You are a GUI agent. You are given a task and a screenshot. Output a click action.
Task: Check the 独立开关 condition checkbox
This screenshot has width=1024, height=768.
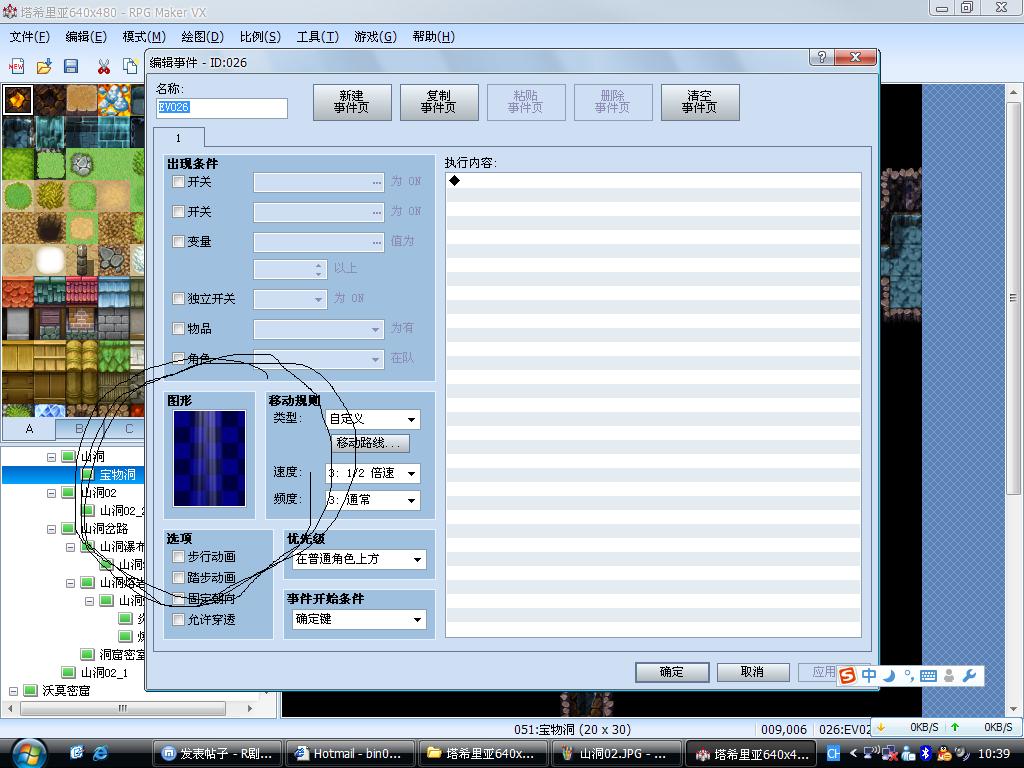pyautogui.click(x=178, y=298)
